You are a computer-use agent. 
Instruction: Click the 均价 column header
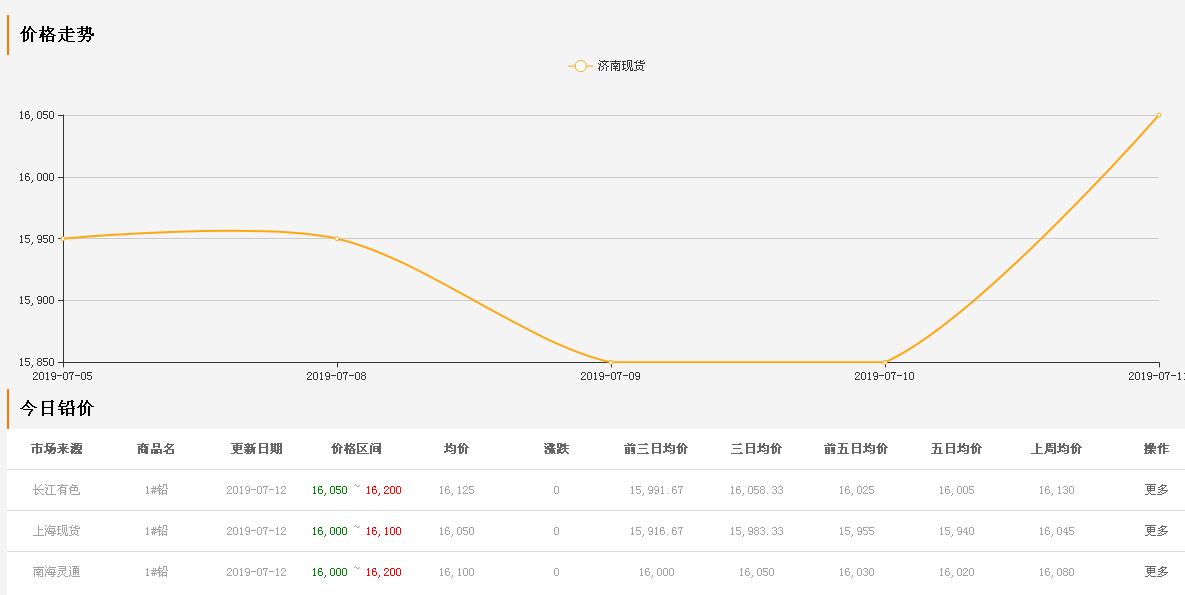[455, 449]
